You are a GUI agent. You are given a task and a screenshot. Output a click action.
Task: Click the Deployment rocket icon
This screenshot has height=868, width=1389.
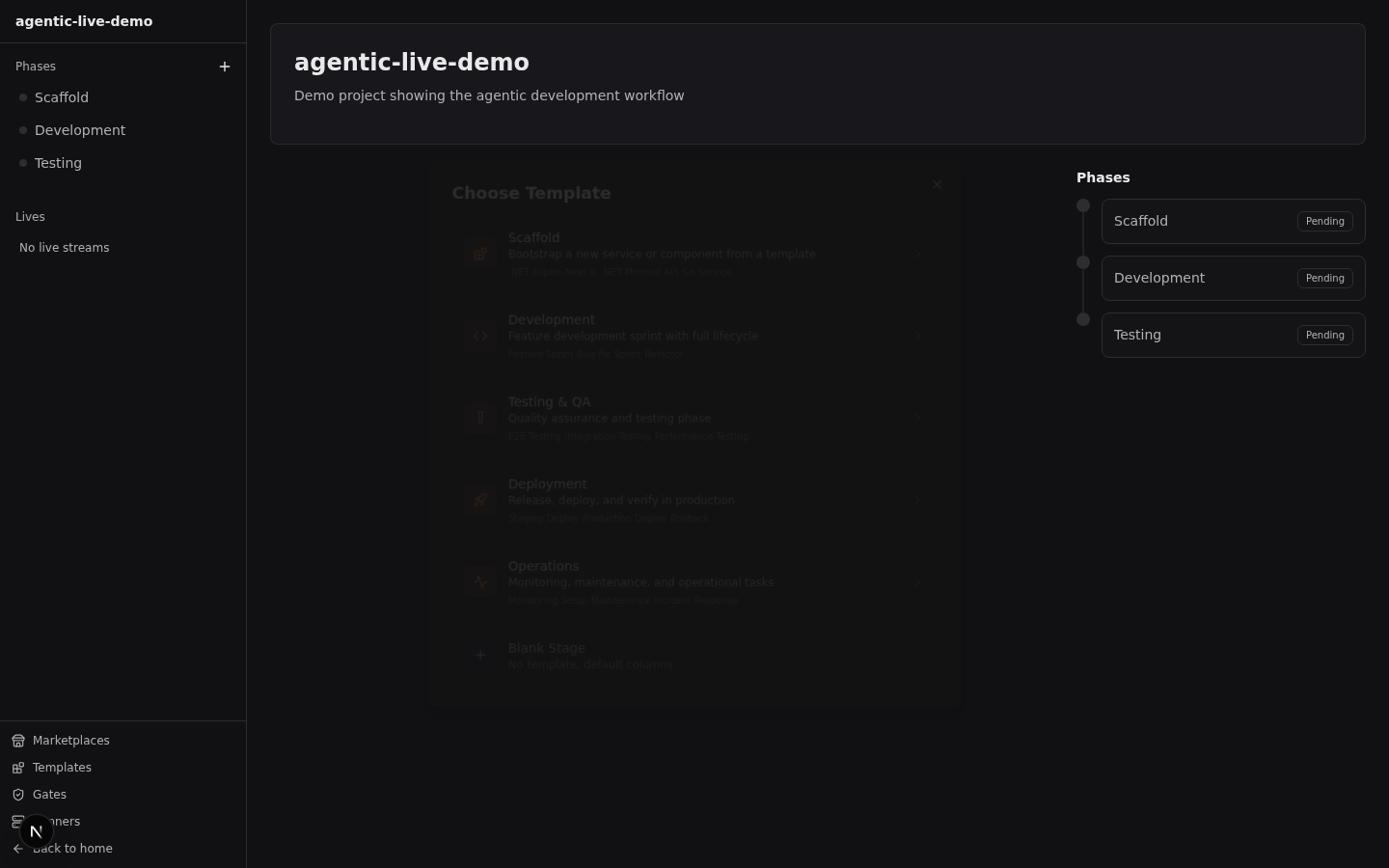pos(480,500)
